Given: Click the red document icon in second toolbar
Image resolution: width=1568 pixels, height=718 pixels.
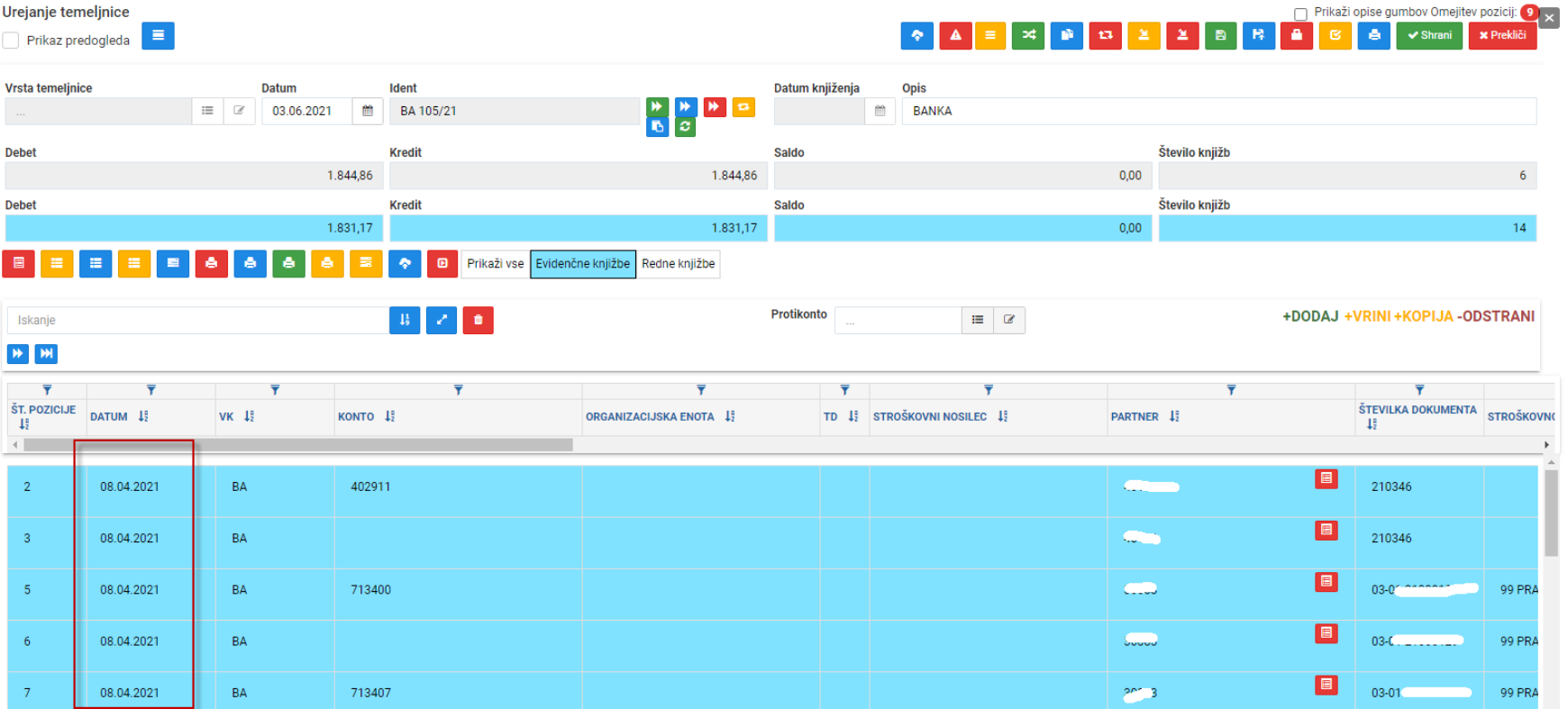Looking at the screenshot, I should pos(18,263).
